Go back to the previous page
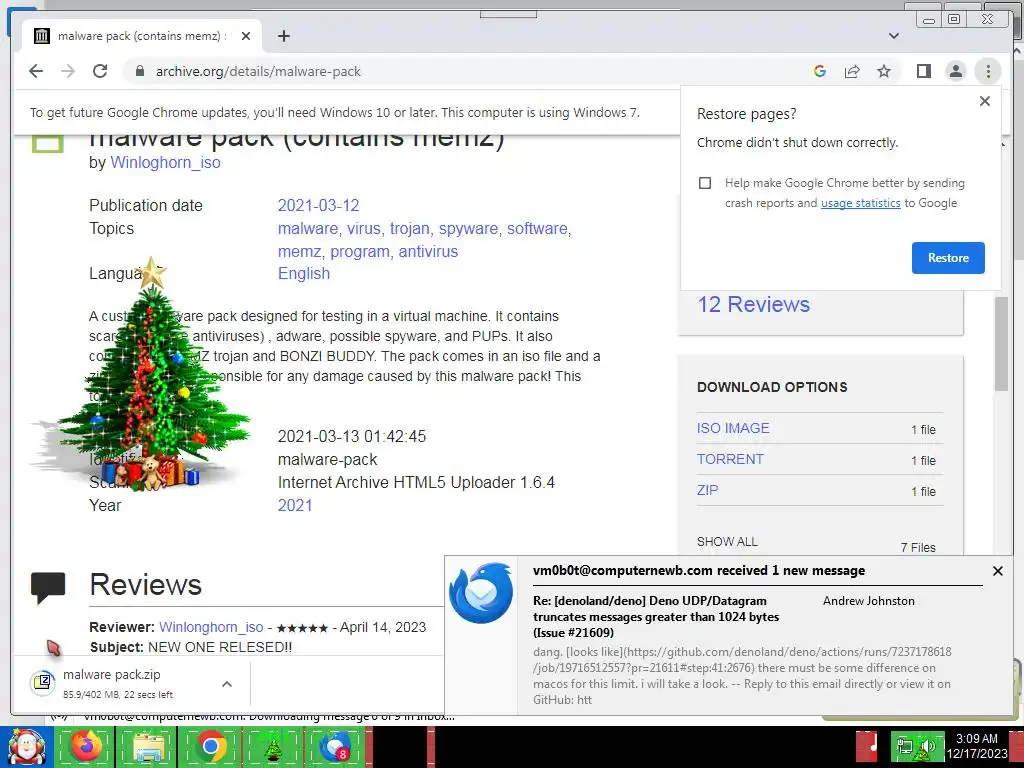This screenshot has height=768, width=1024. click(x=36, y=71)
